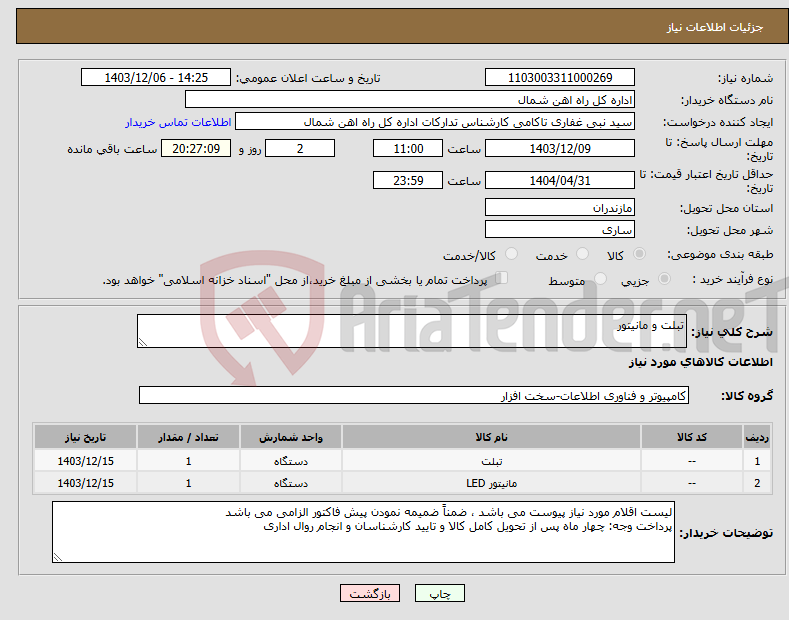Click the date 1403/12/15 in مانیتور LED row
The width and height of the screenshot is (789, 620).
(x=86, y=483)
